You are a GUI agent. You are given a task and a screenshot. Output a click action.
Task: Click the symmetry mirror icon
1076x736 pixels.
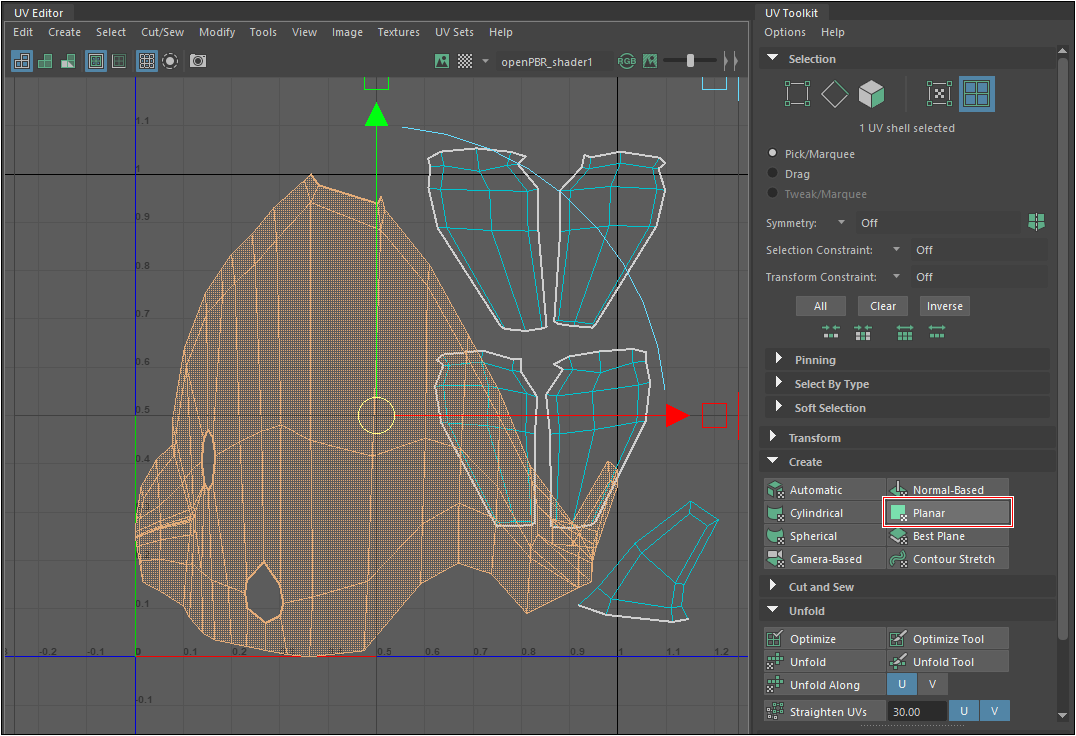tap(1036, 222)
